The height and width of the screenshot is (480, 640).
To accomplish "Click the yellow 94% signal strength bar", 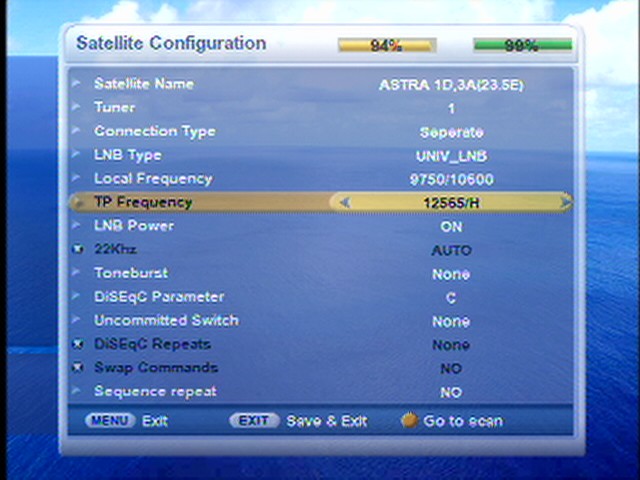I will [386, 46].
